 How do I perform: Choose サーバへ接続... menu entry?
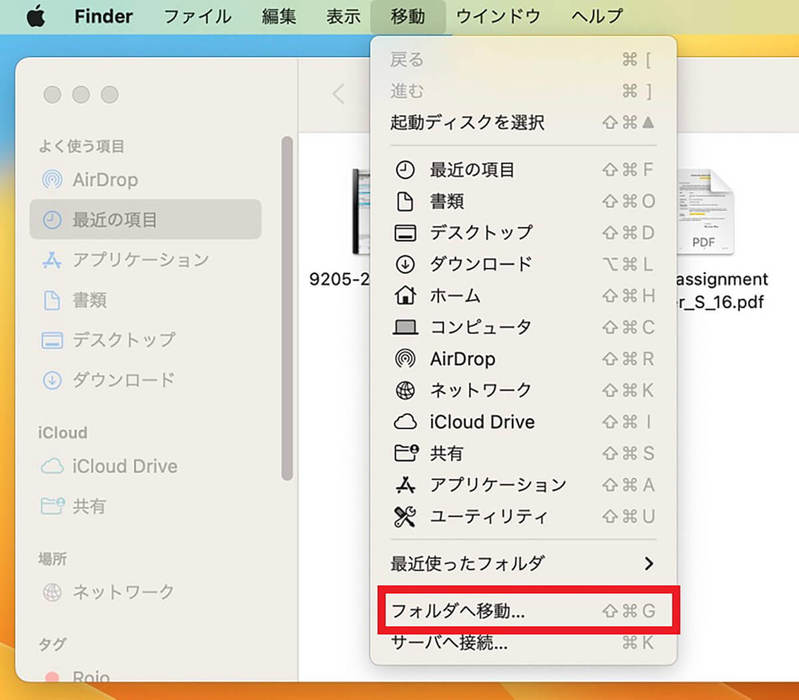pos(523,642)
